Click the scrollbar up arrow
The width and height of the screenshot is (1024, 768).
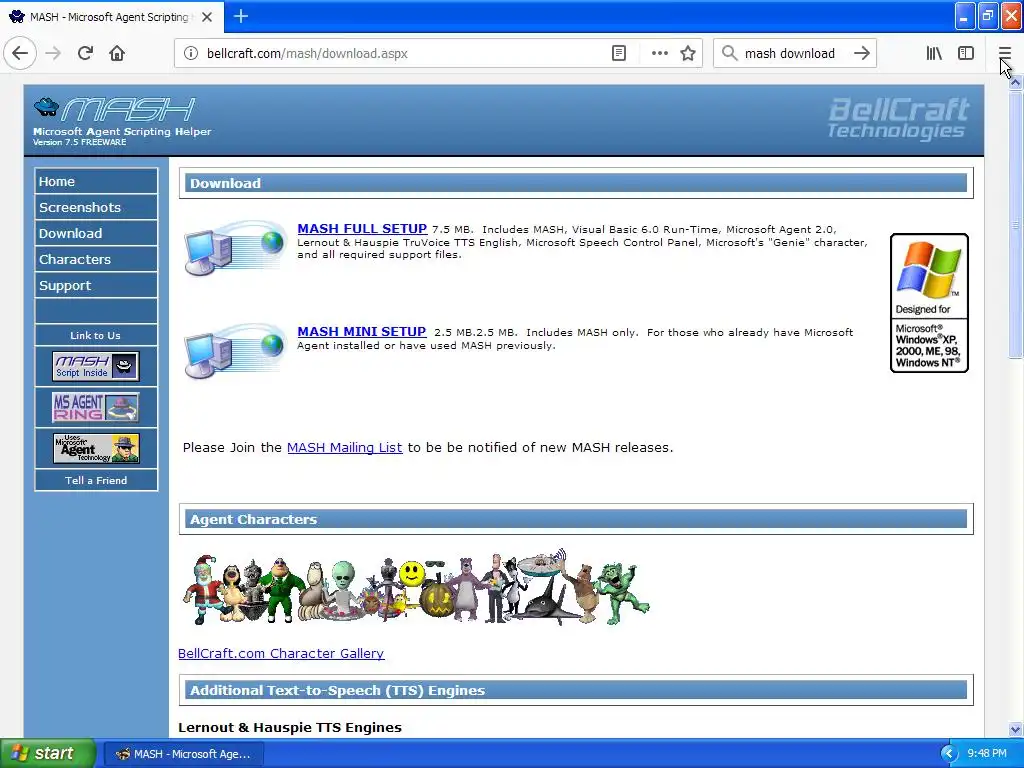(1015, 83)
